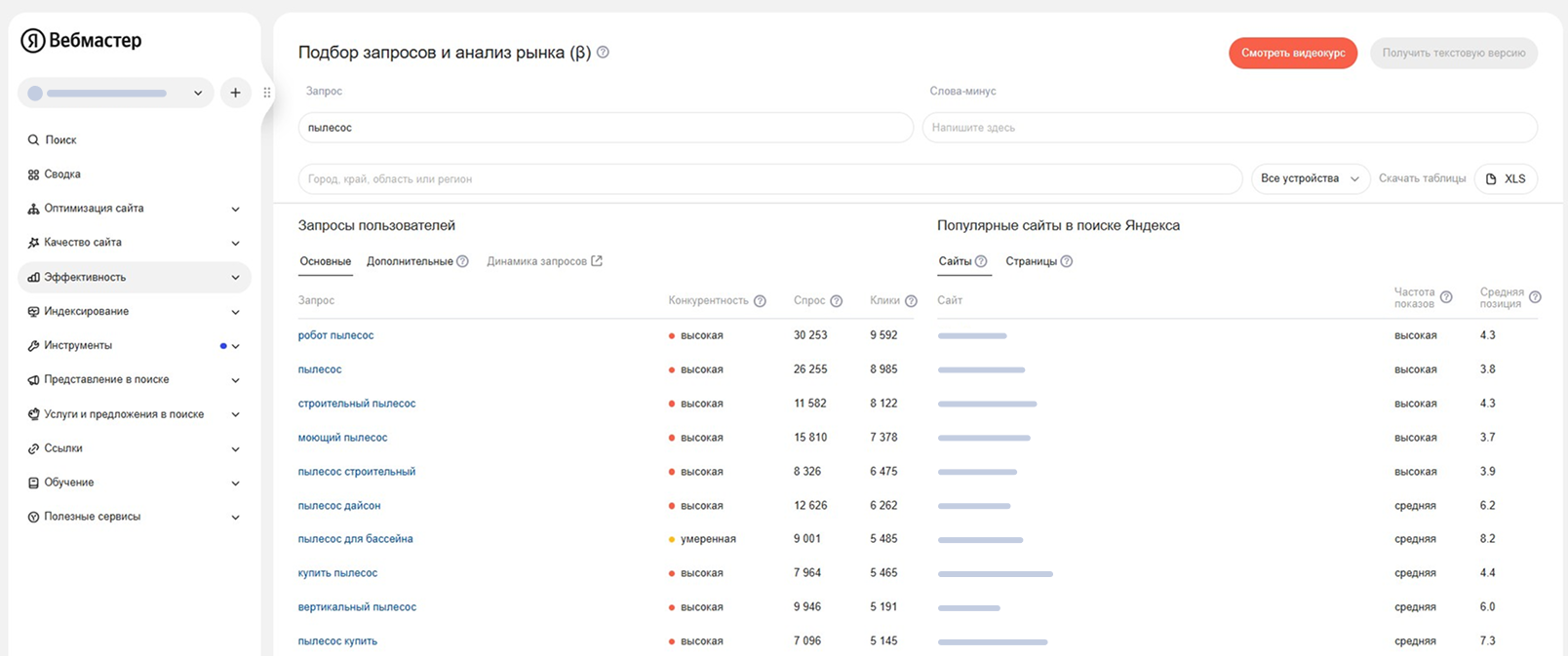Image resolution: width=1568 pixels, height=657 pixels.
Task: Click the Услуги и предложения в поиске icon
Action: pos(33,414)
